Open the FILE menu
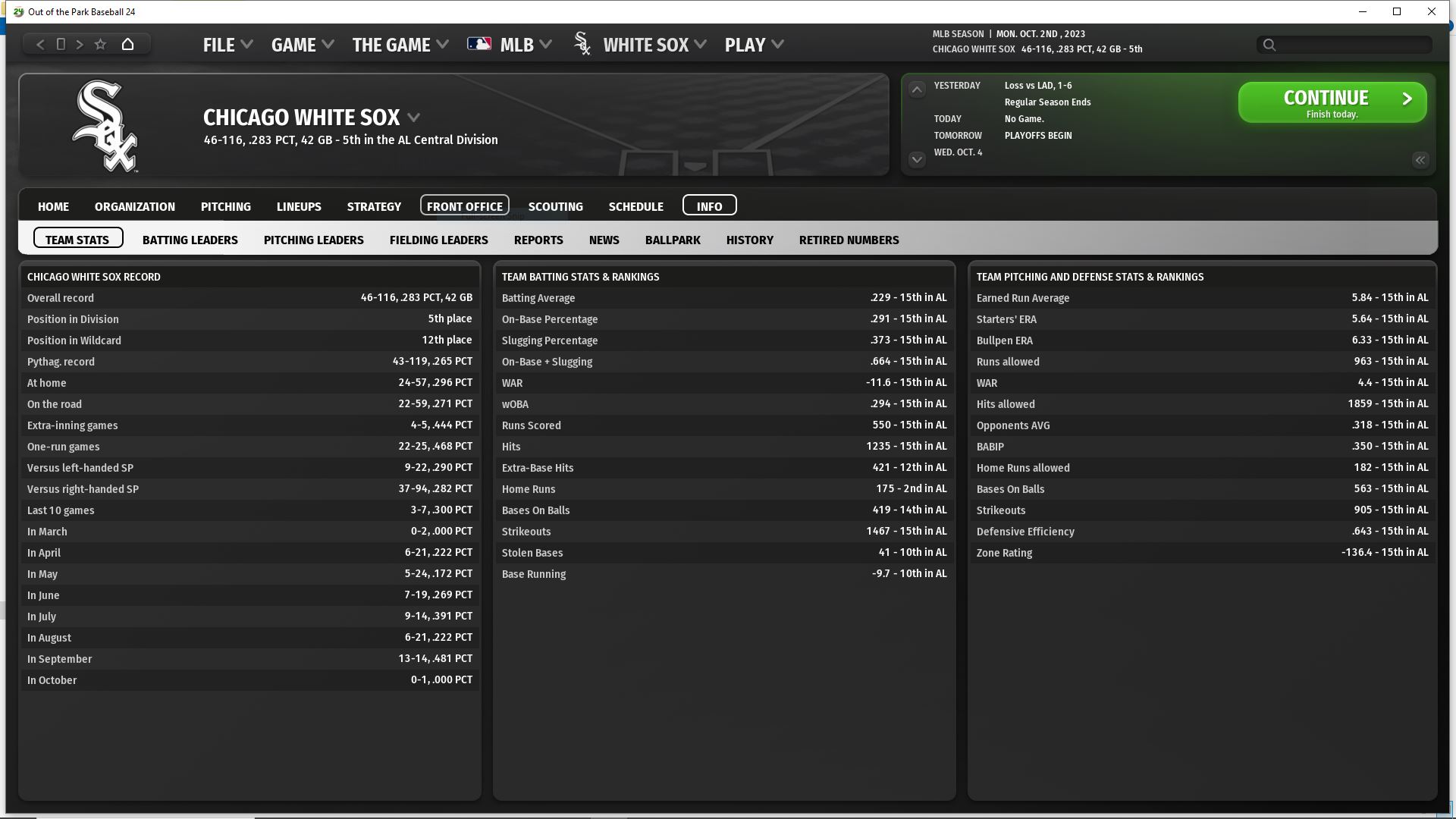Screen dimensions: 1456x819 coord(227,45)
